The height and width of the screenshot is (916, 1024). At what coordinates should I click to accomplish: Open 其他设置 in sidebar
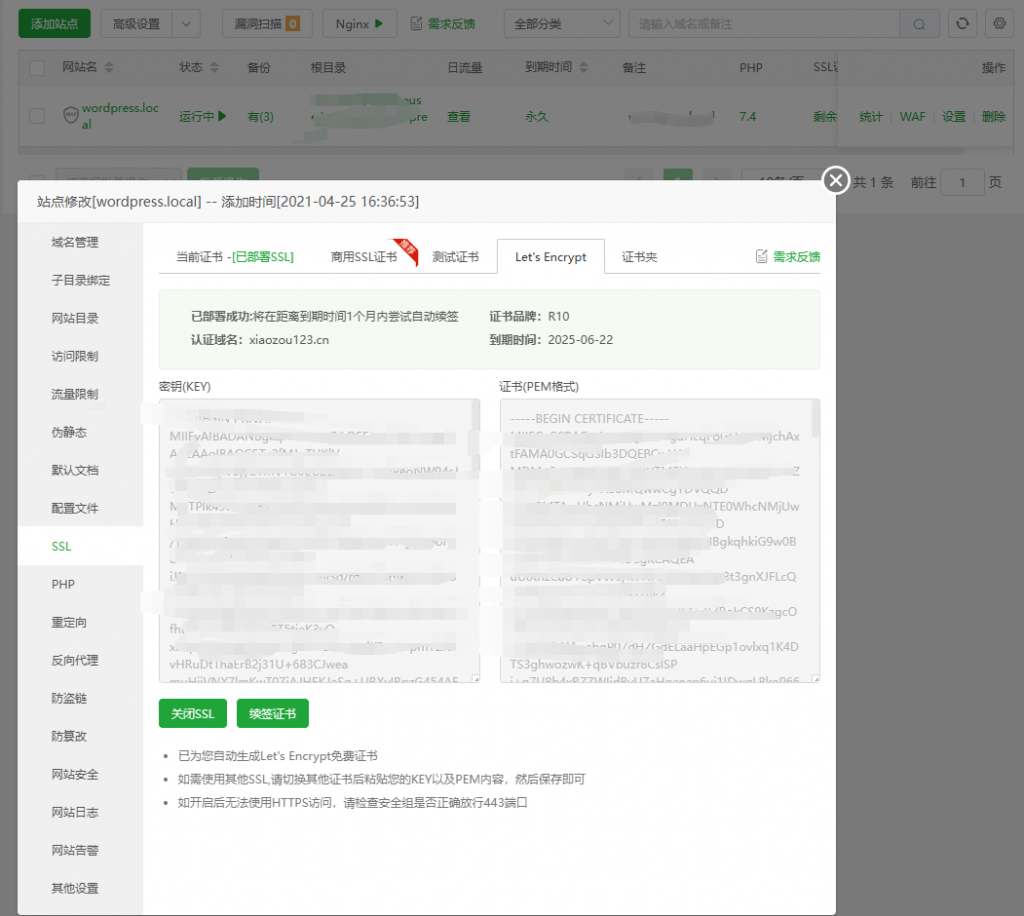click(x=75, y=888)
